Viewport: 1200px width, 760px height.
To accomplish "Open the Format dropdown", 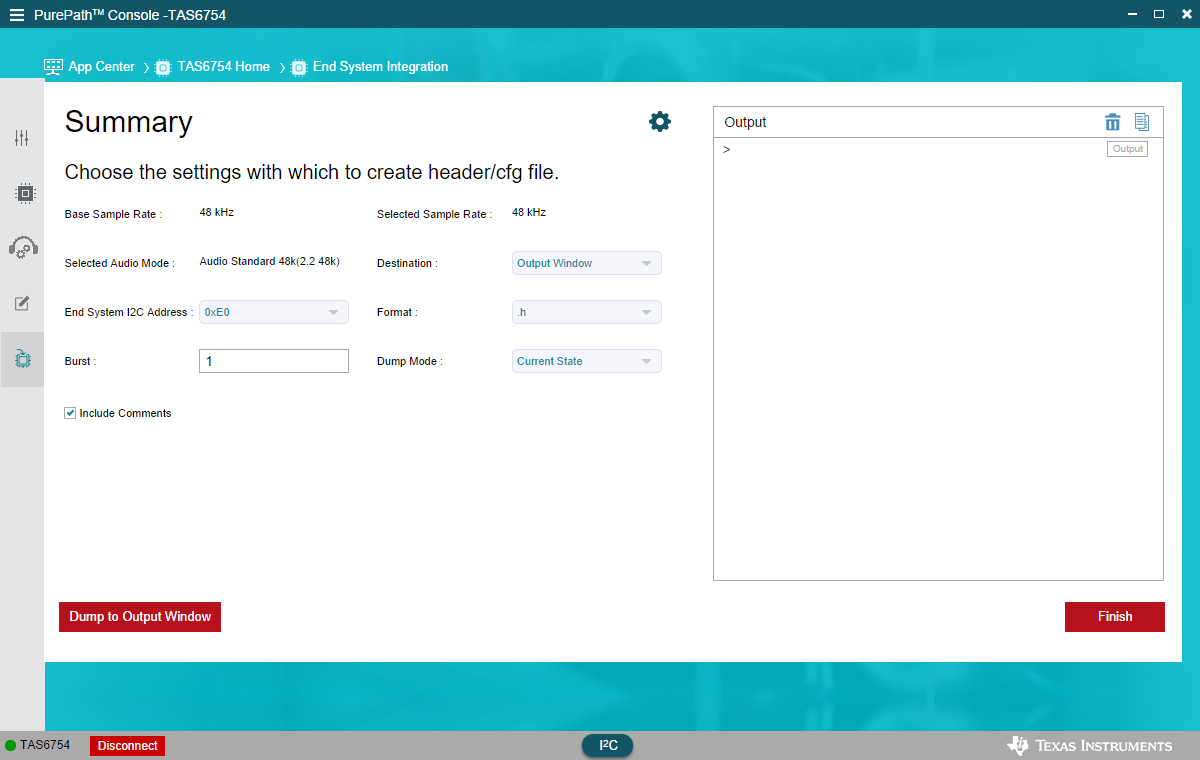I will [587, 312].
